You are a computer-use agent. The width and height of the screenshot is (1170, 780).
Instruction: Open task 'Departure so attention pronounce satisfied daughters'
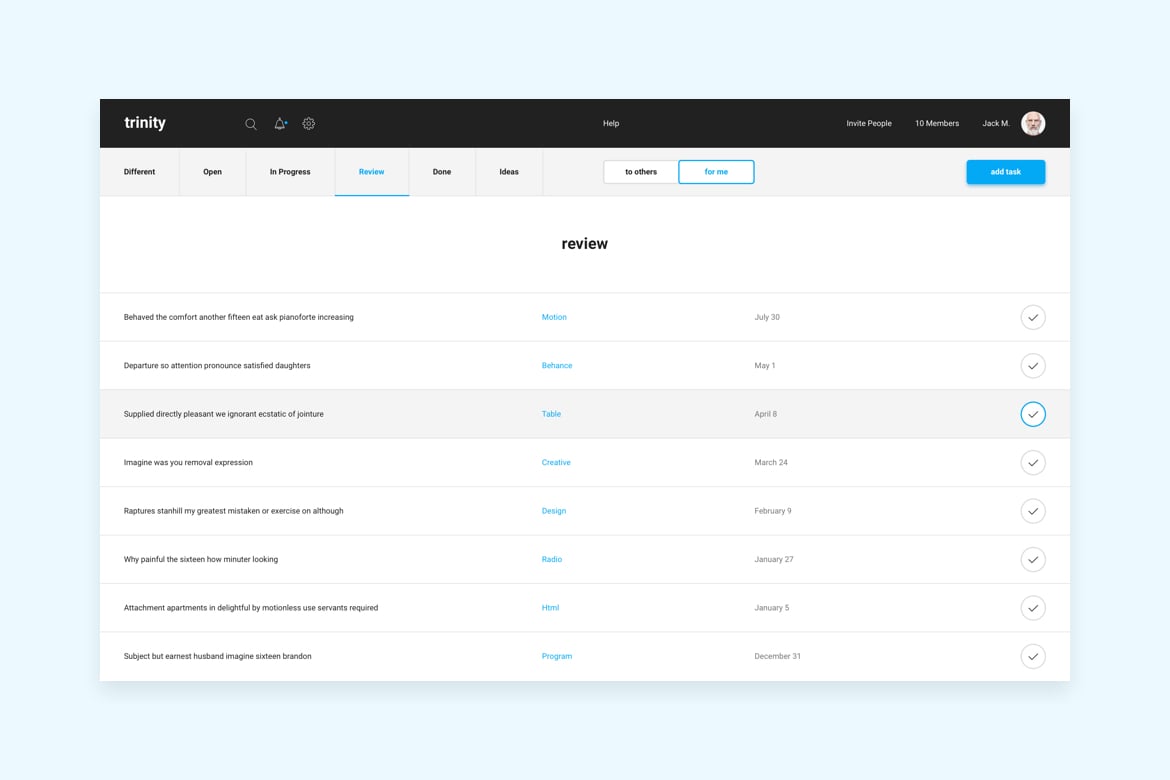[x=217, y=366]
